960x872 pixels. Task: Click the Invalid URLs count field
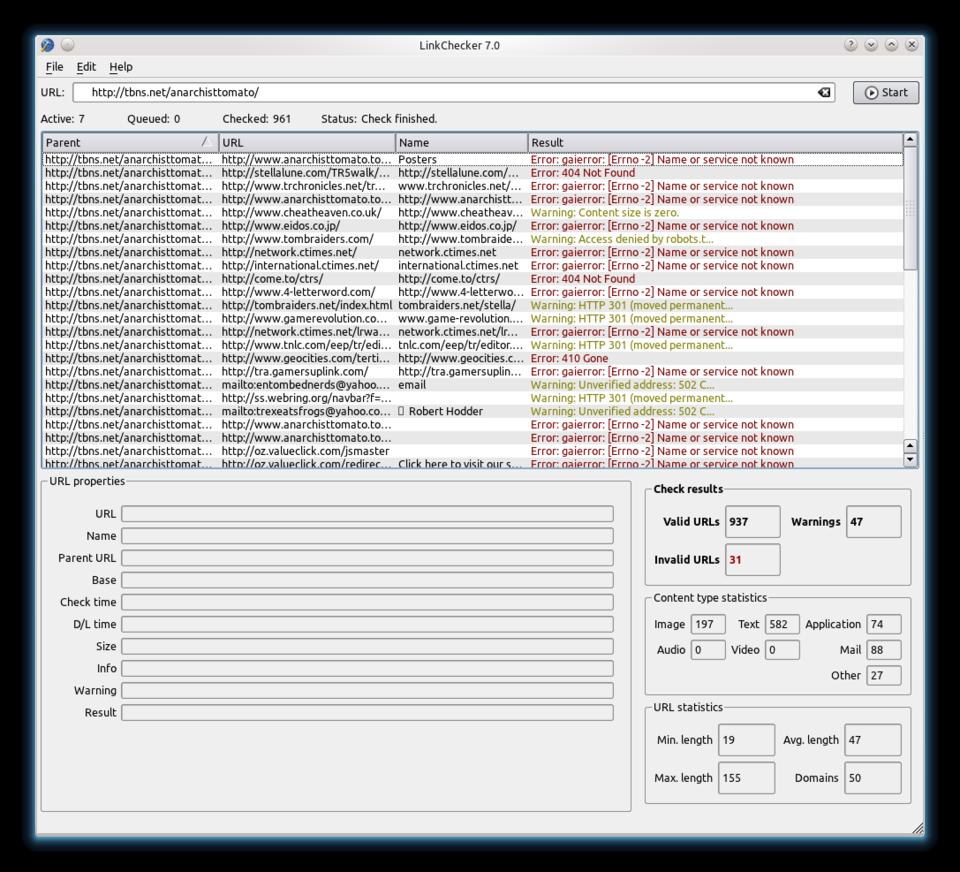tap(752, 560)
